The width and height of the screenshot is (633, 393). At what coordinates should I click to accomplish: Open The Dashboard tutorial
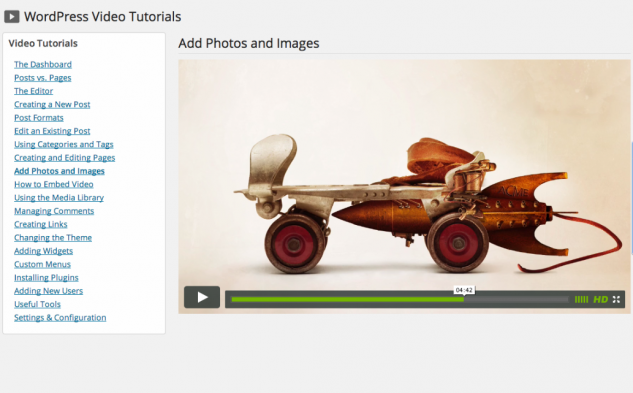pos(43,64)
